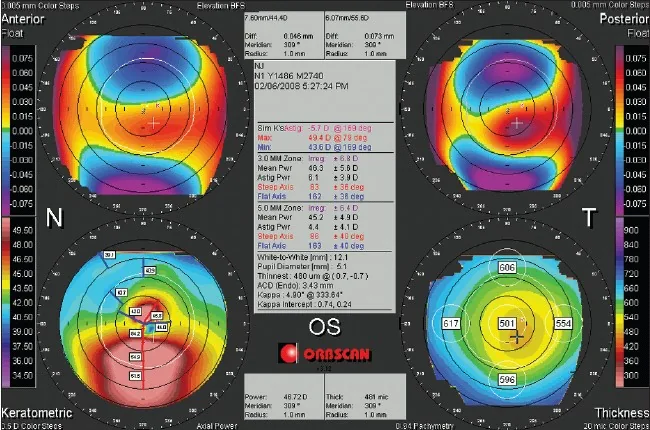Click the Posterior map title

point(624,19)
